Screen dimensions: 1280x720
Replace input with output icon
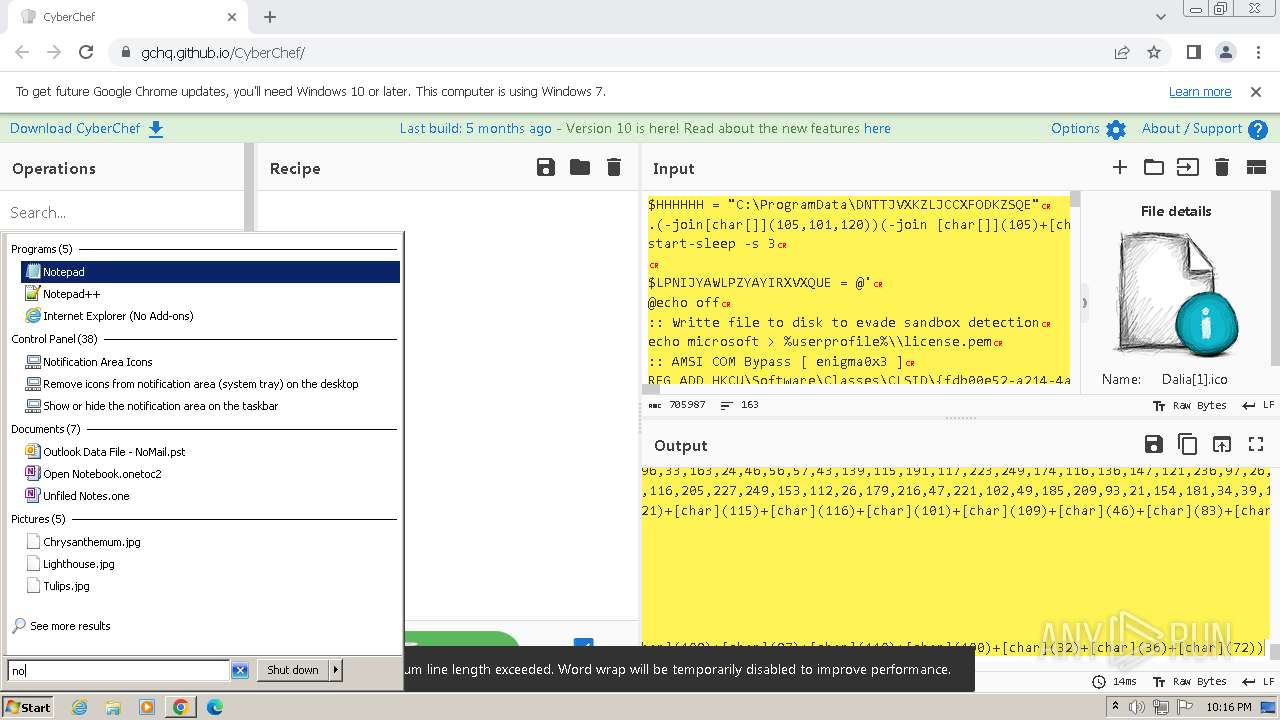point(1222,444)
